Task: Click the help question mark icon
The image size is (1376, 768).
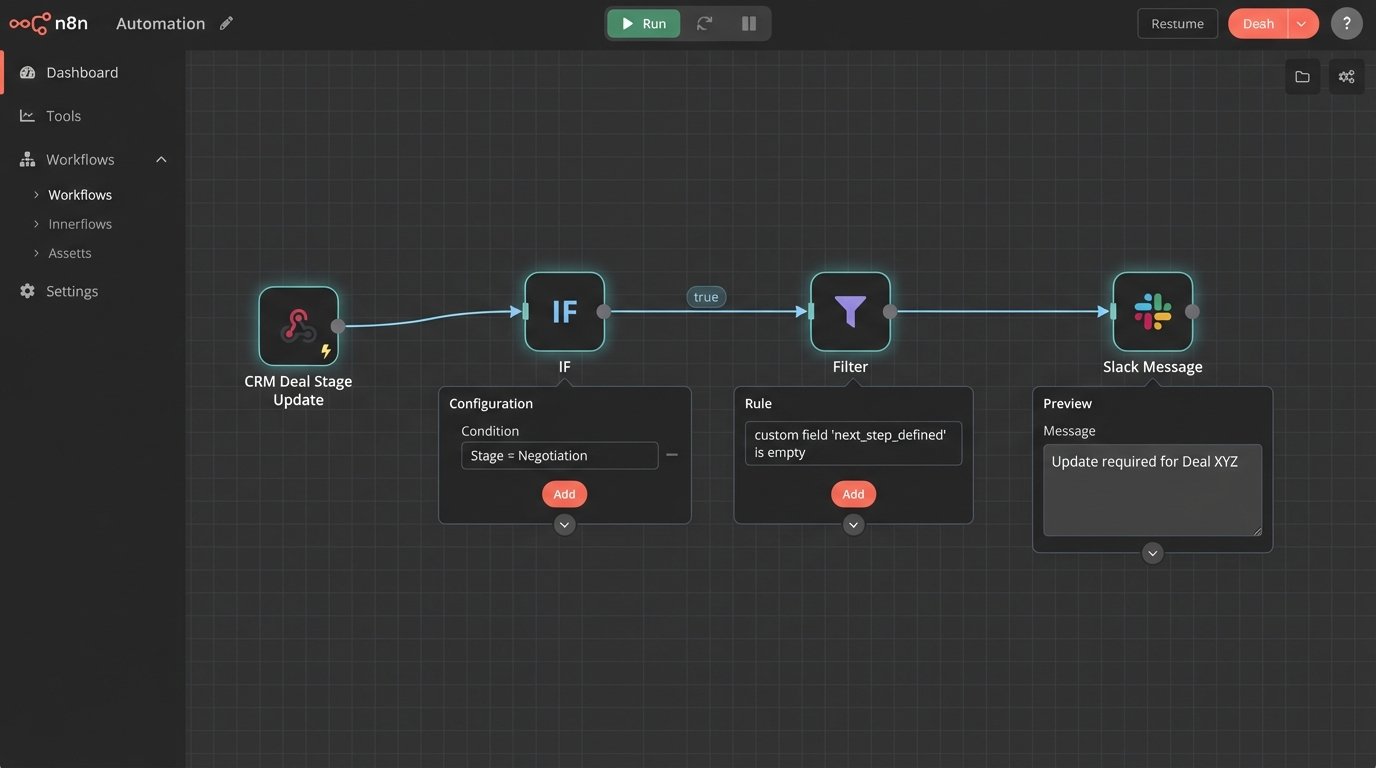Action: (x=1346, y=22)
